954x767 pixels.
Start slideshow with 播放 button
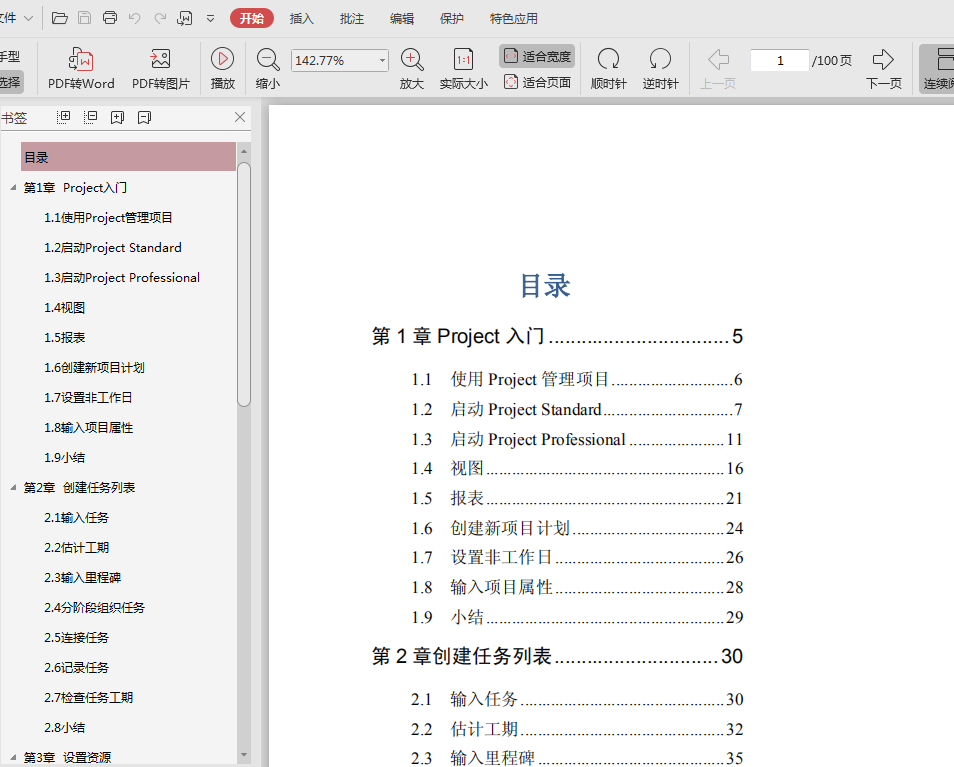point(223,69)
